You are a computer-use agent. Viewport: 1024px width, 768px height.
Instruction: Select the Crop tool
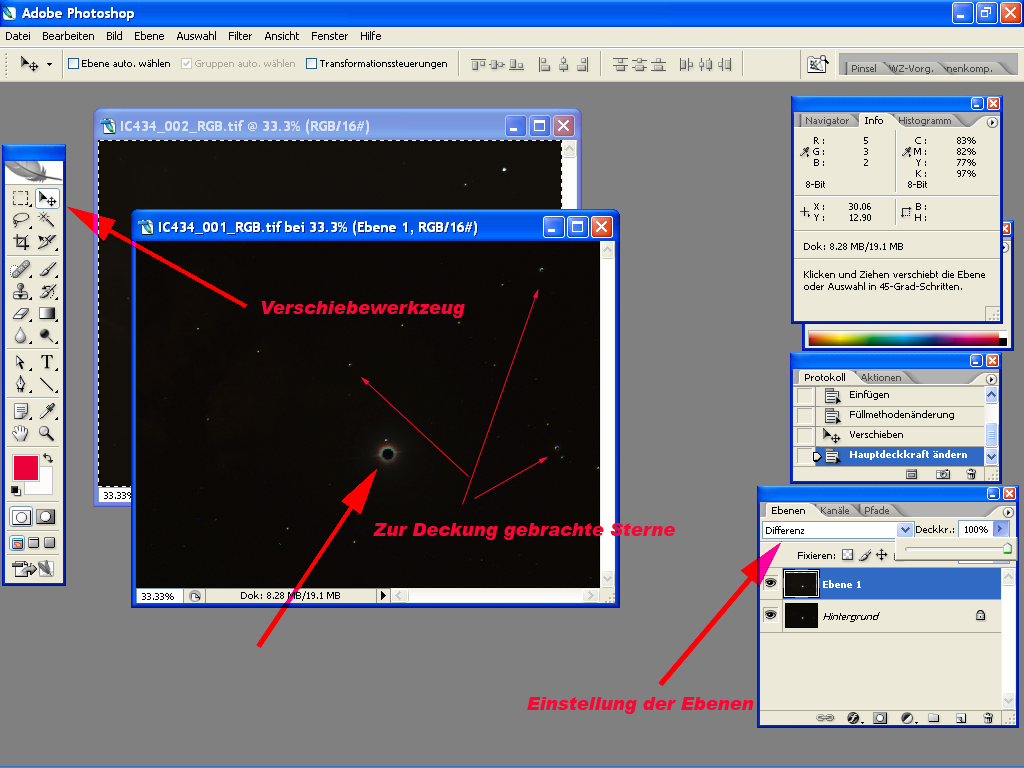(x=21, y=242)
